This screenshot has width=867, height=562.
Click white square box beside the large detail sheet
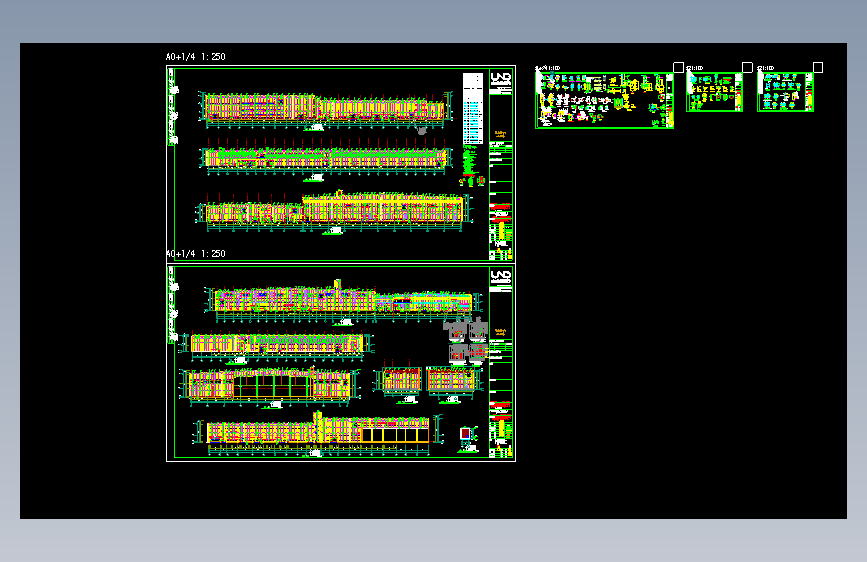(x=678, y=67)
